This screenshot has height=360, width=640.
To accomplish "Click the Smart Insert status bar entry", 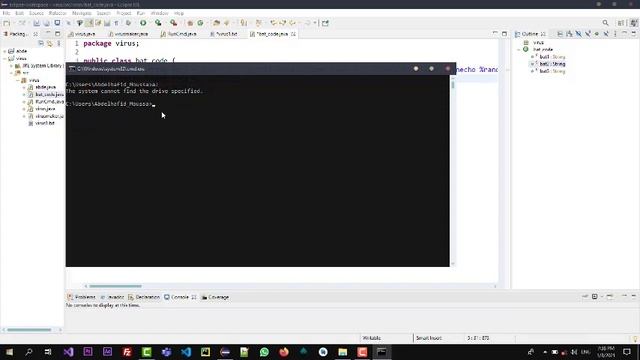I will (429, 338).
